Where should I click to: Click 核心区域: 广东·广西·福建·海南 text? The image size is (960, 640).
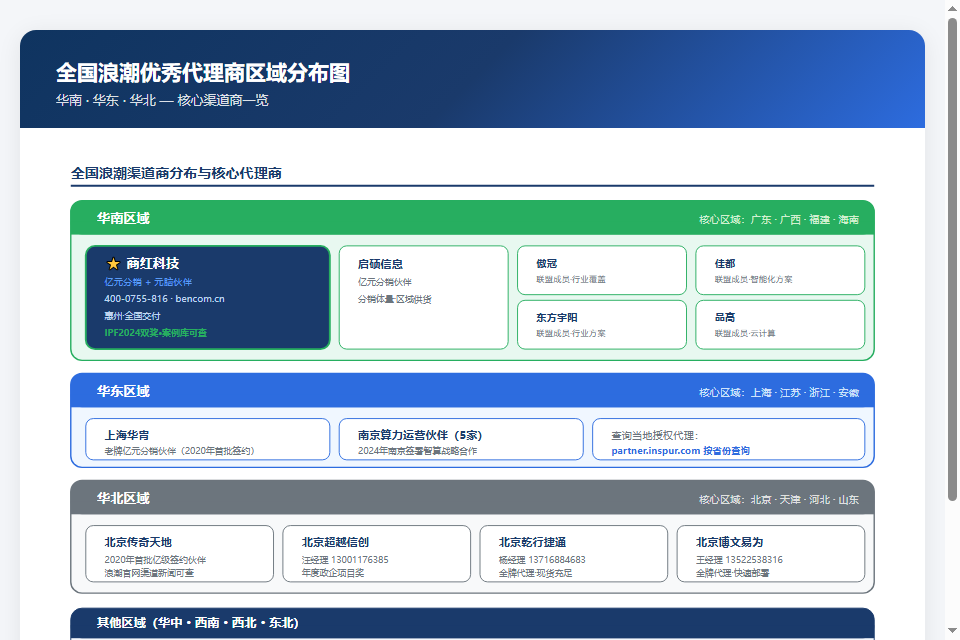pos(779,219)
